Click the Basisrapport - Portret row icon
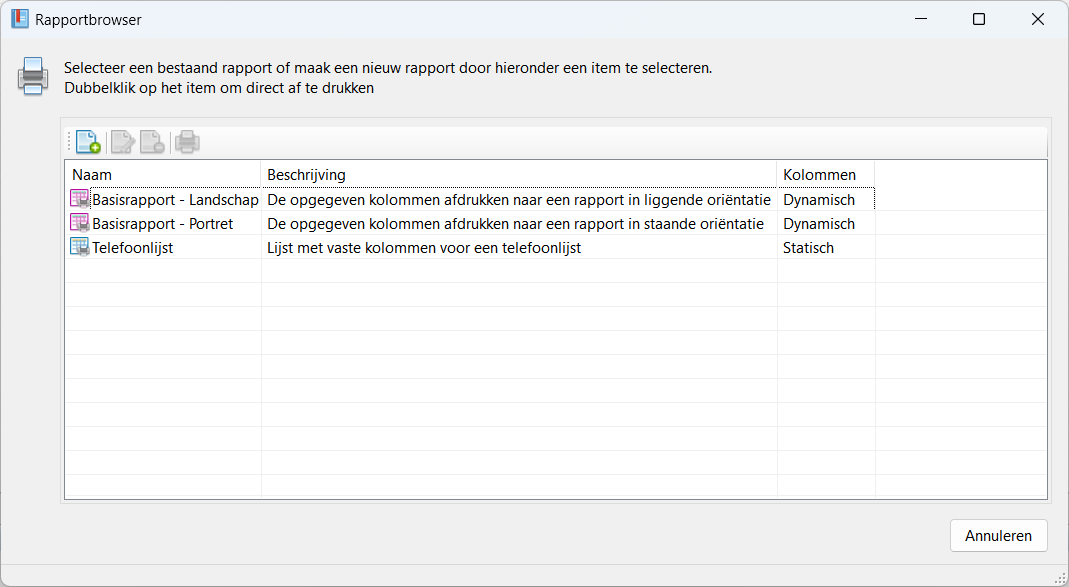This screenshot has height=587, width=1069. click(80, 223)
